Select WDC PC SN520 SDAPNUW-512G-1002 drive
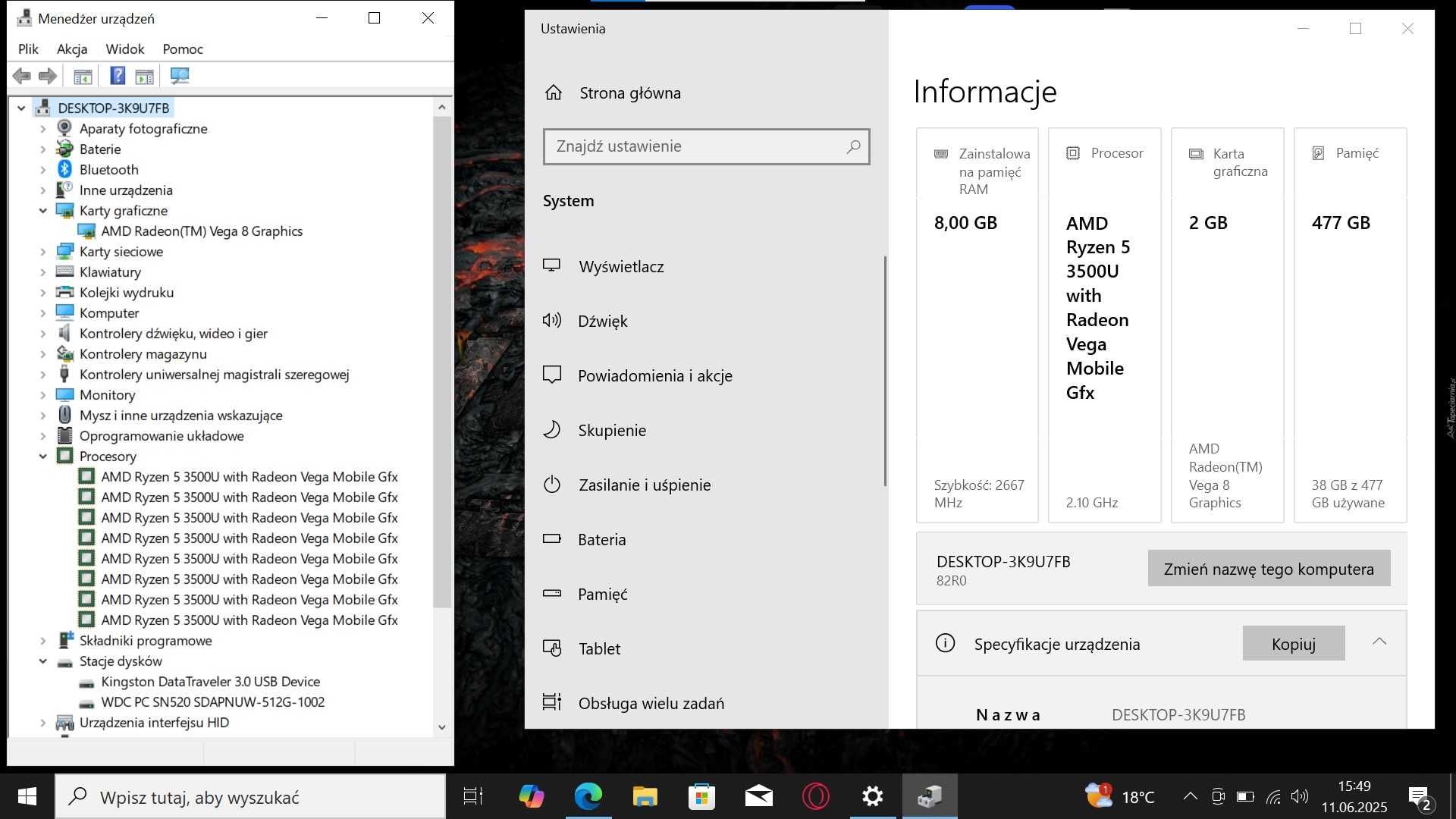Image resolution: width=1456 pixels, height=819 pixels. [213, 701]
